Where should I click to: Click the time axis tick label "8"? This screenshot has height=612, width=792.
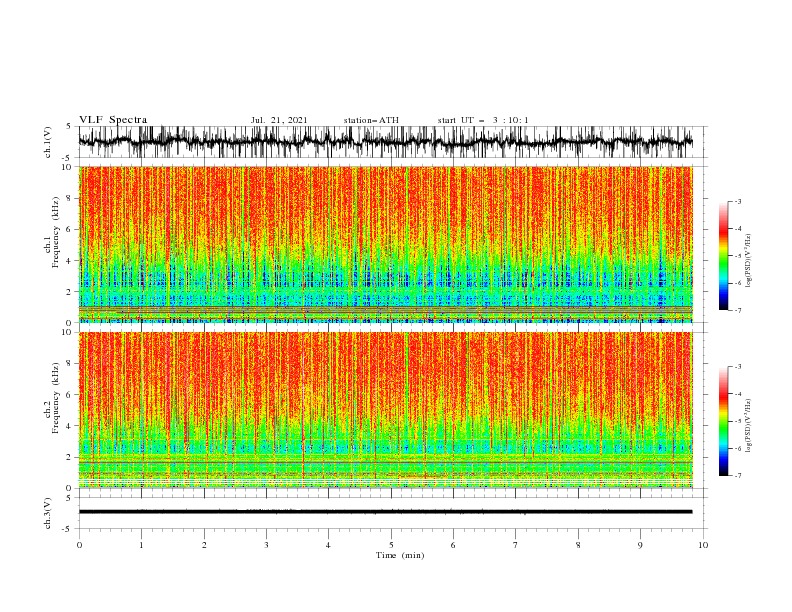coord(578,545)
